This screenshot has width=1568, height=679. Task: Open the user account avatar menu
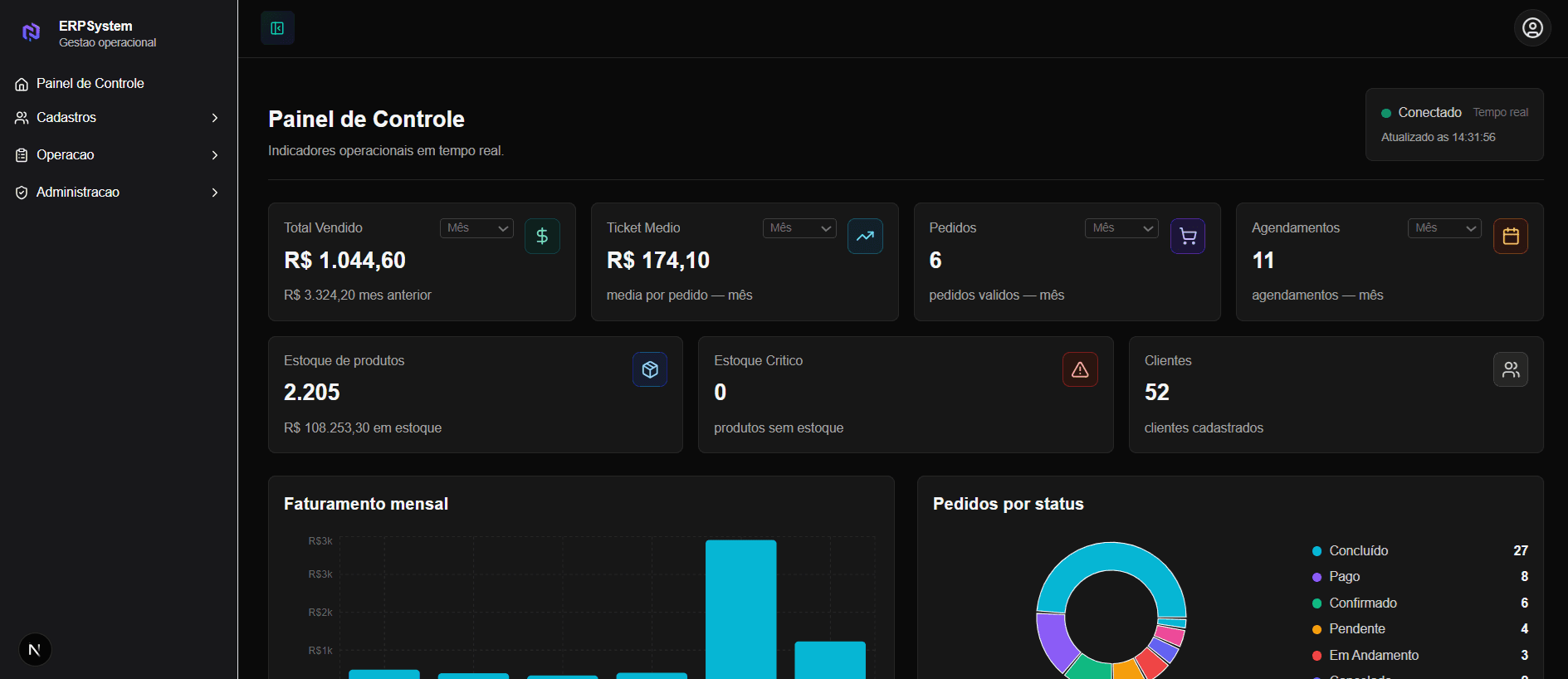click(x=1532, y=28)
